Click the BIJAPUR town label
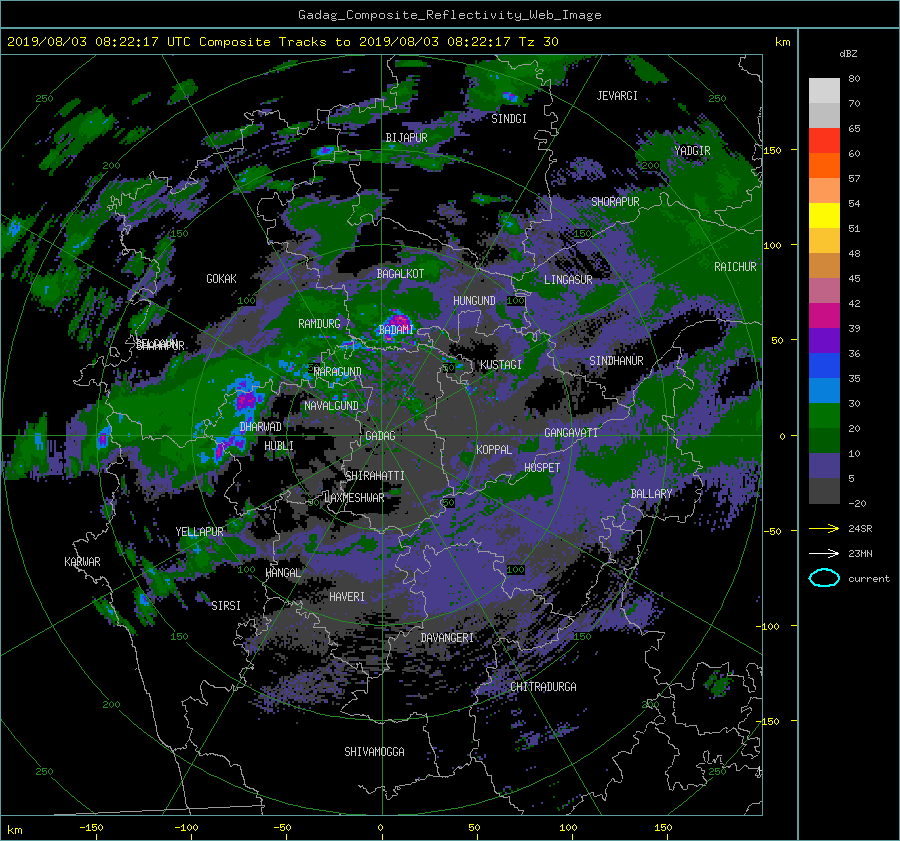This screenshot has height=841, width=900. click(x=406, y=138)
